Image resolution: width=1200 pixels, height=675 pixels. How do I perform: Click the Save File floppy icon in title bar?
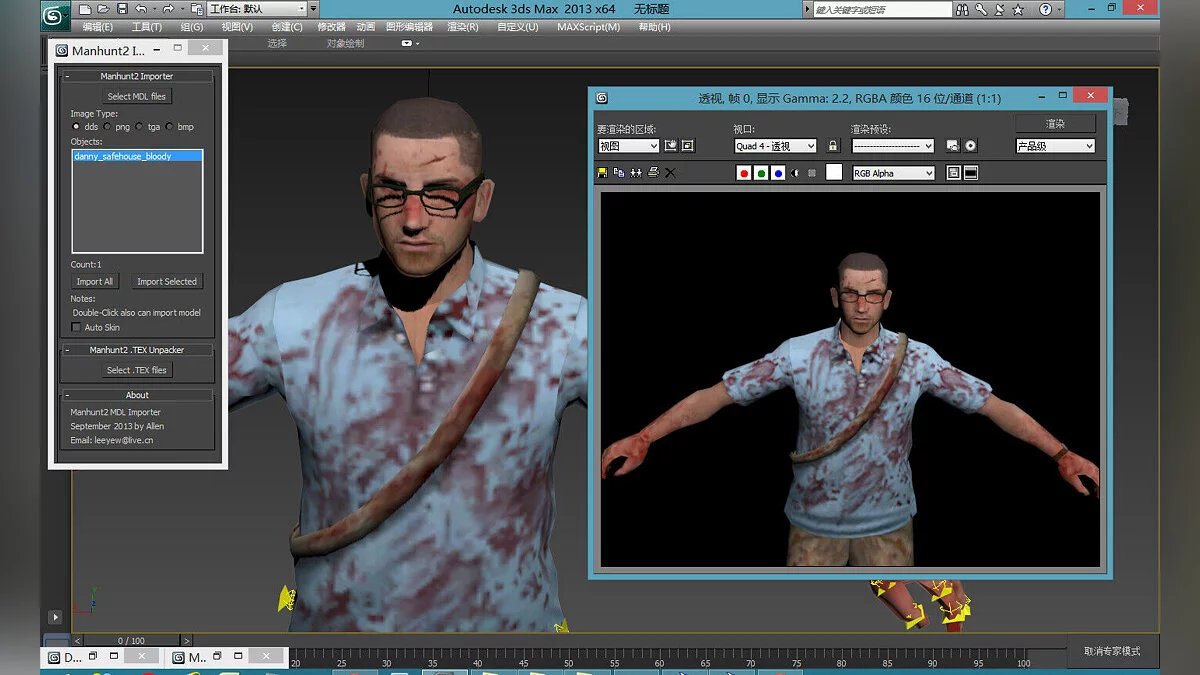click(x=121, y=10)
